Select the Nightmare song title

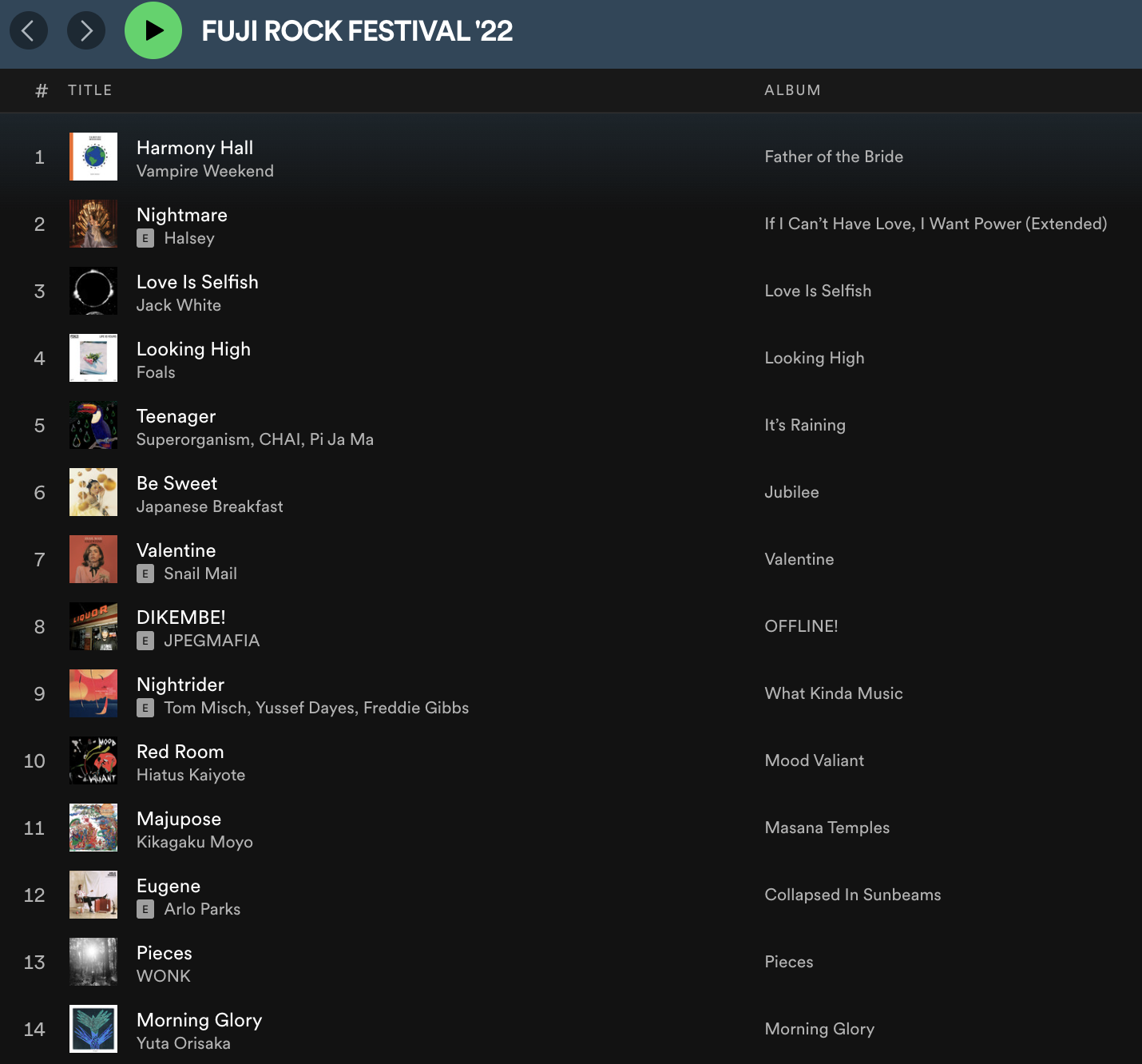point(182,215)
